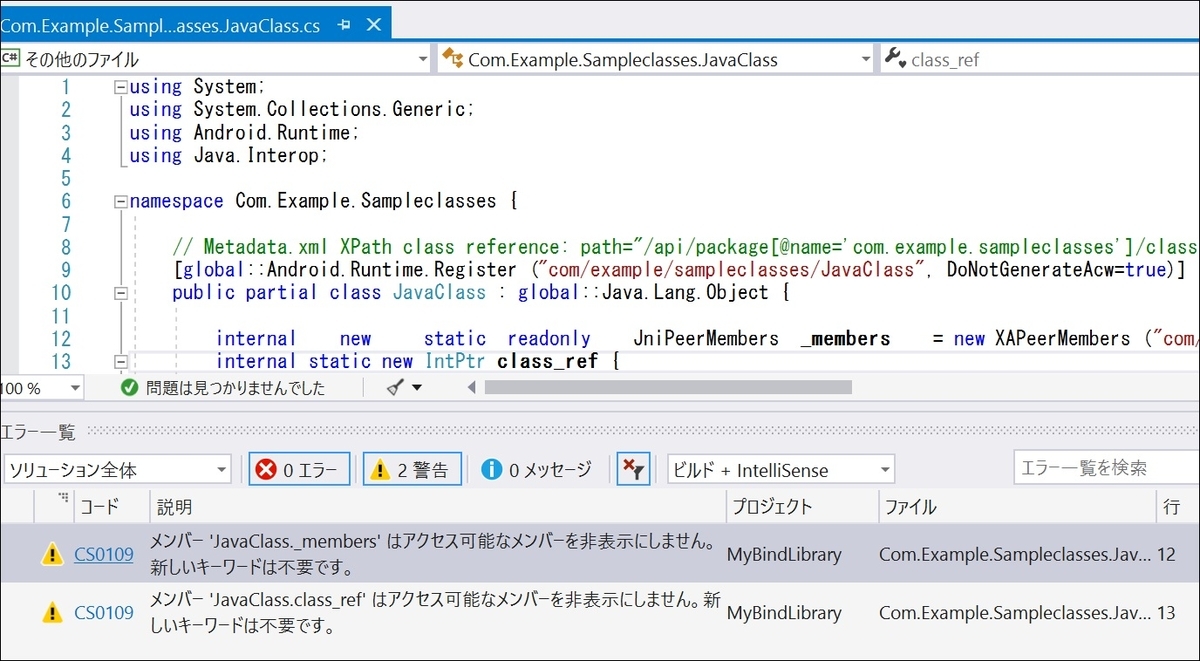Click '_members' identifier on code line 12
1200x661 pixels.
(846, 338)
